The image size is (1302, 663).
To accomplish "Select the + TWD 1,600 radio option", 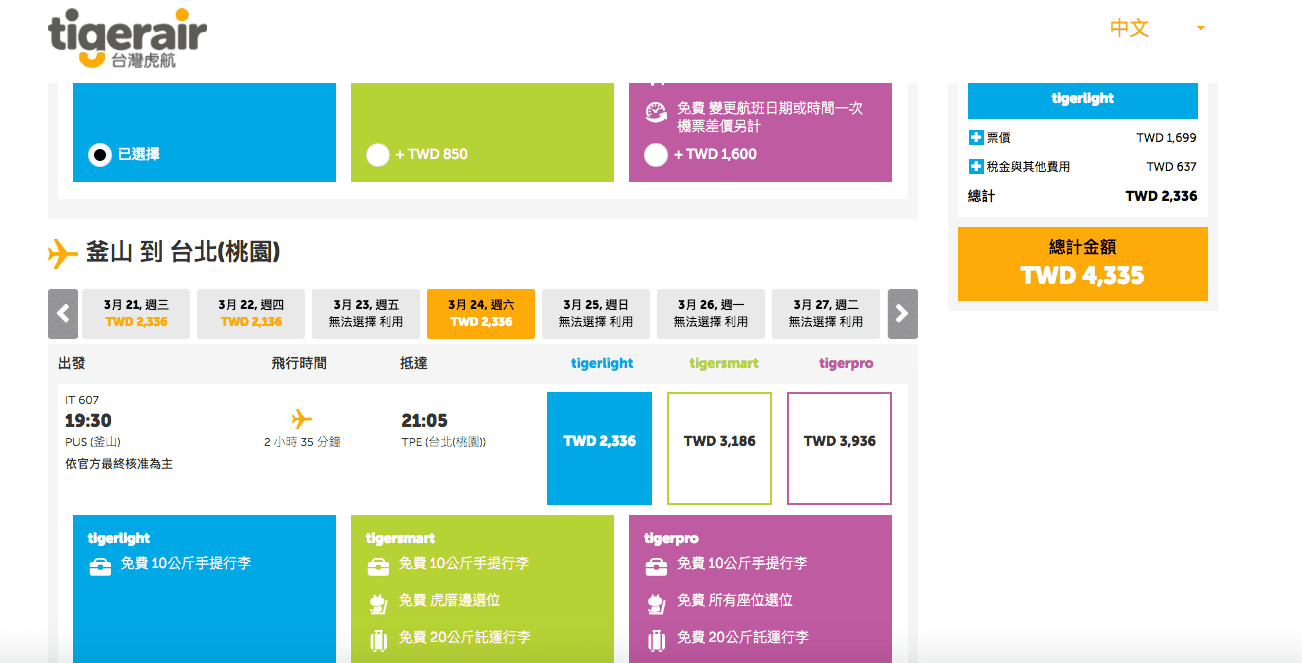I will [x=656, y=155].
